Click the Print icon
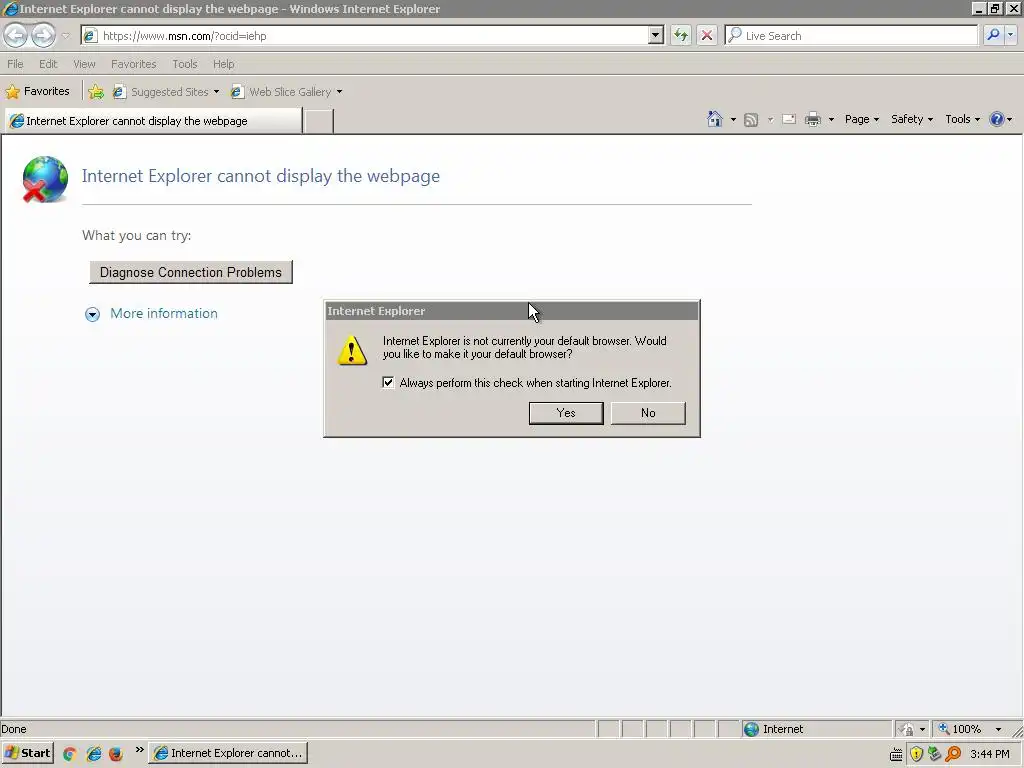The width and height of the screenshot is (1024, 768). [x=812, y=120]
